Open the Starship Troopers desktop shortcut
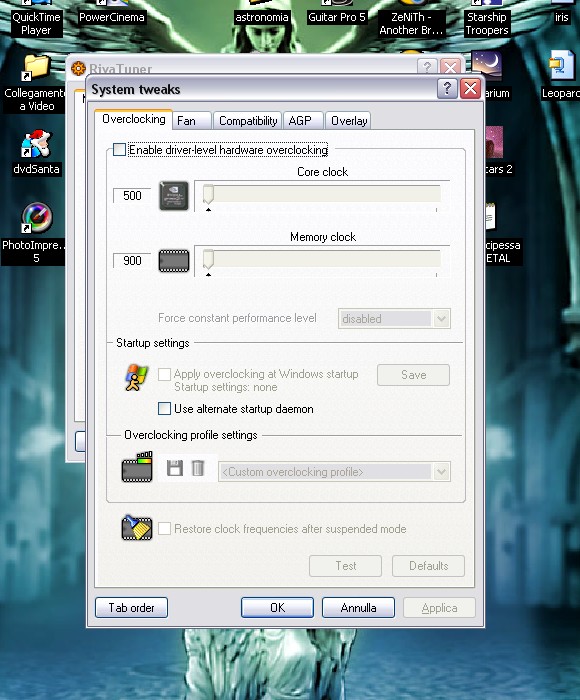Viewport: 580px width, 700px height. 487,19
